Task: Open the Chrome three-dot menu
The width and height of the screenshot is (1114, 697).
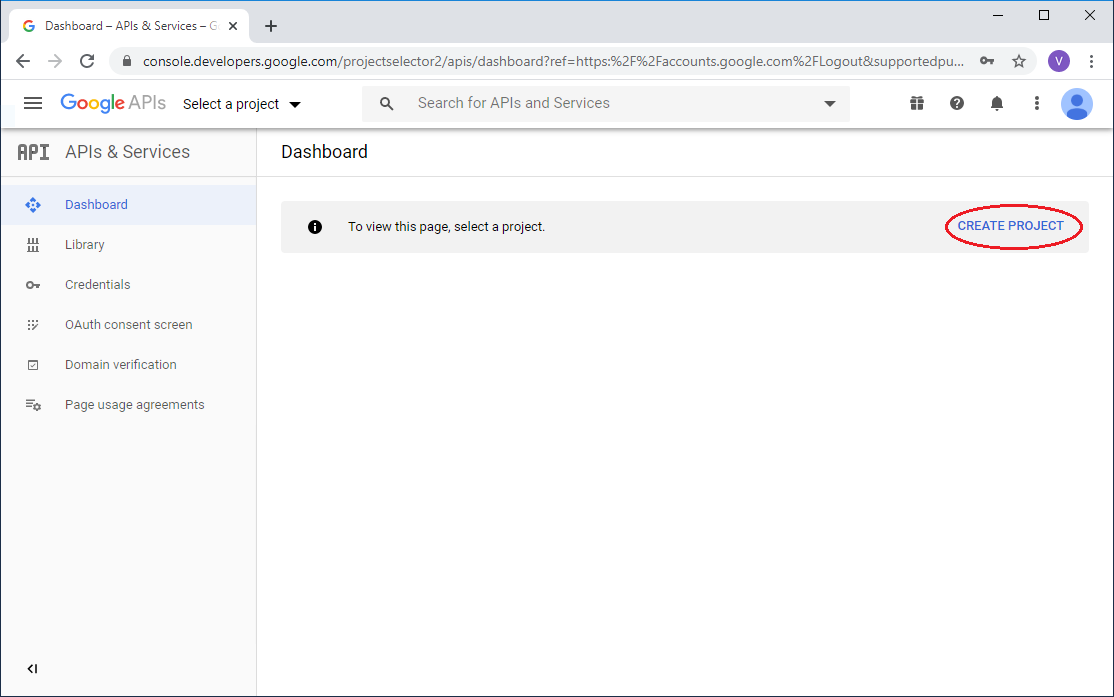Action: (x=1091, y=61)
